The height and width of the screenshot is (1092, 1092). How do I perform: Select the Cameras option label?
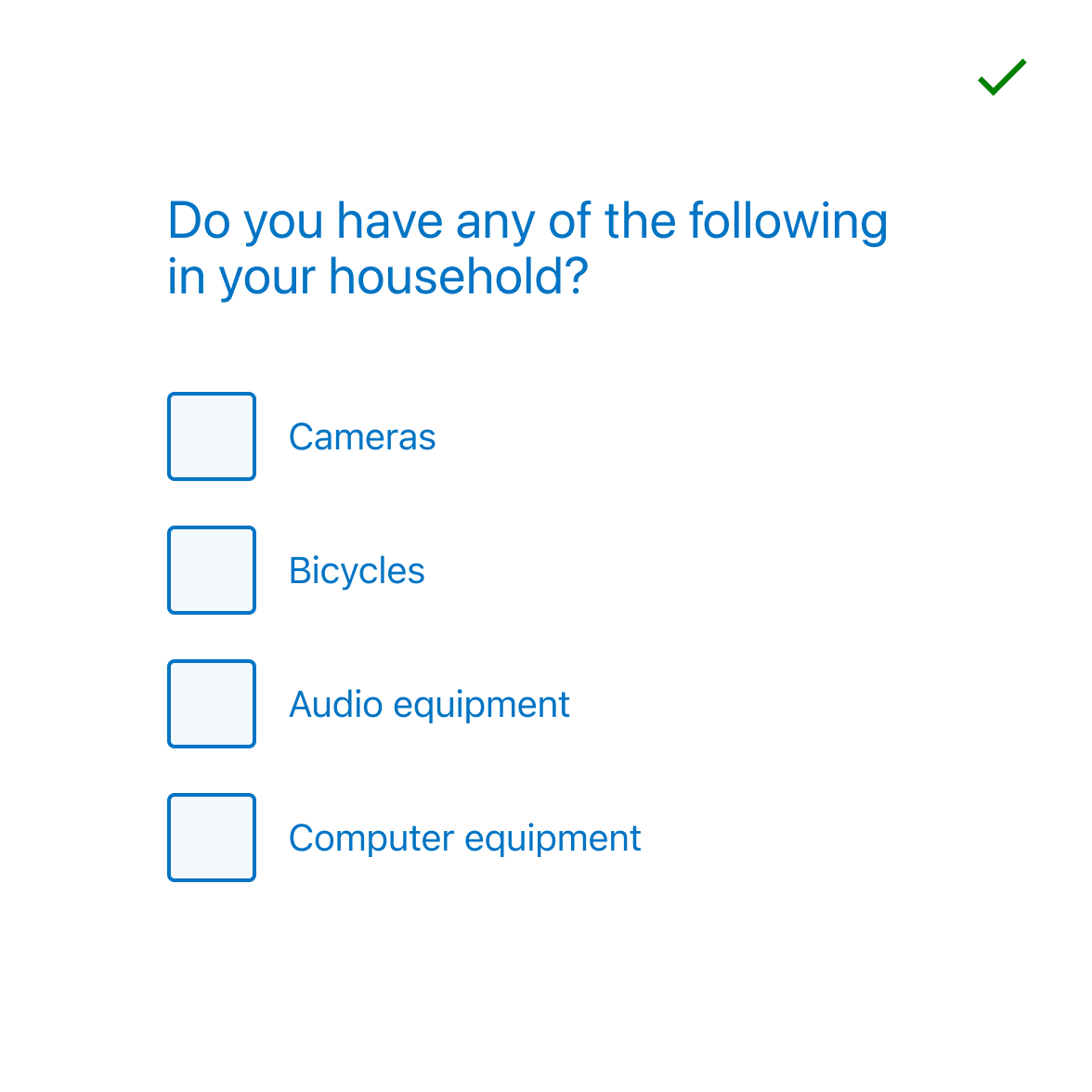click(x=362, y=436)
